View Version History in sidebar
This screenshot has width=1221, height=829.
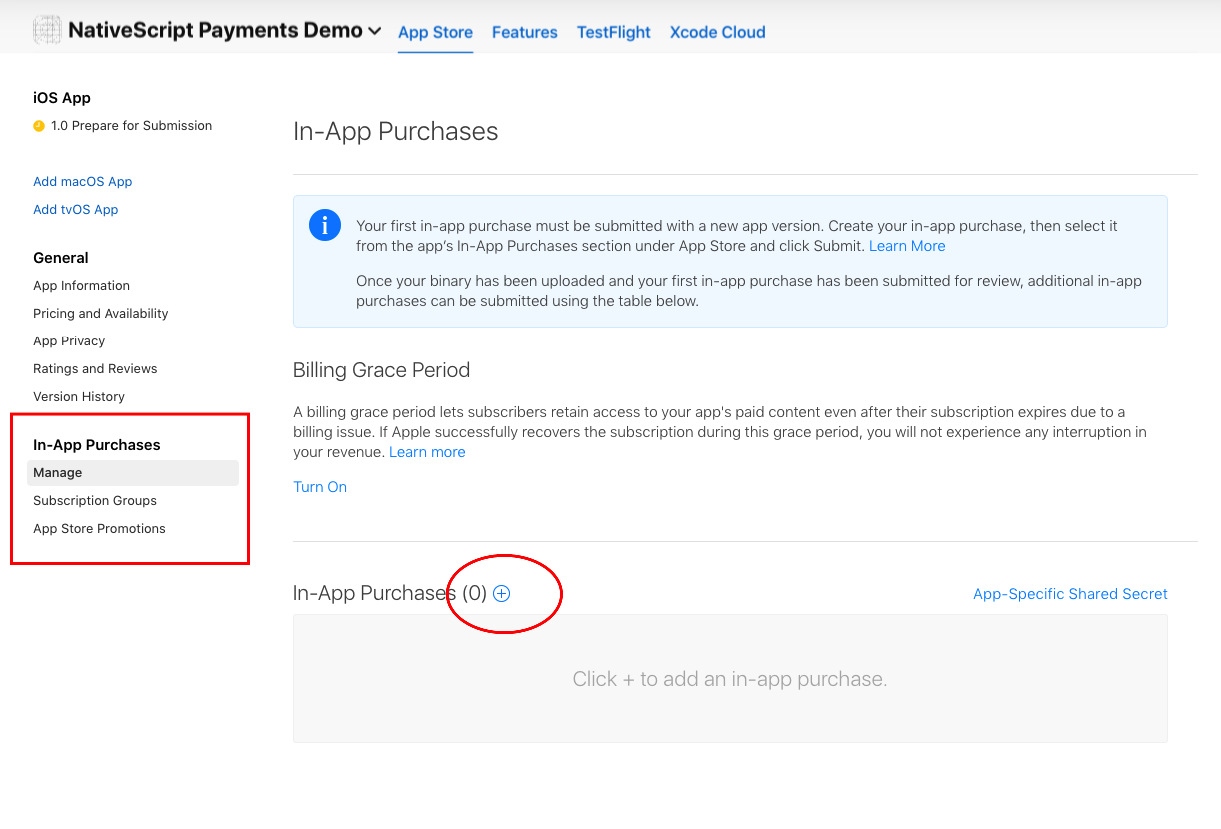79,397
